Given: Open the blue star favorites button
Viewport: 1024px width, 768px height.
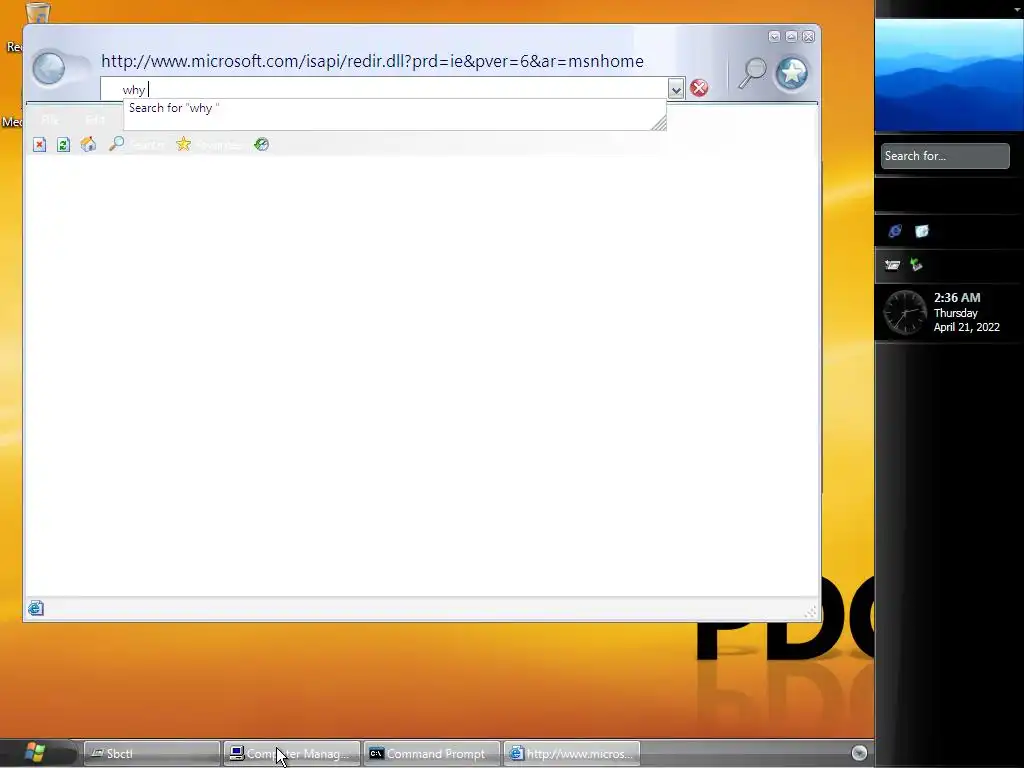Looking at the screenshot, I should 792,73.
